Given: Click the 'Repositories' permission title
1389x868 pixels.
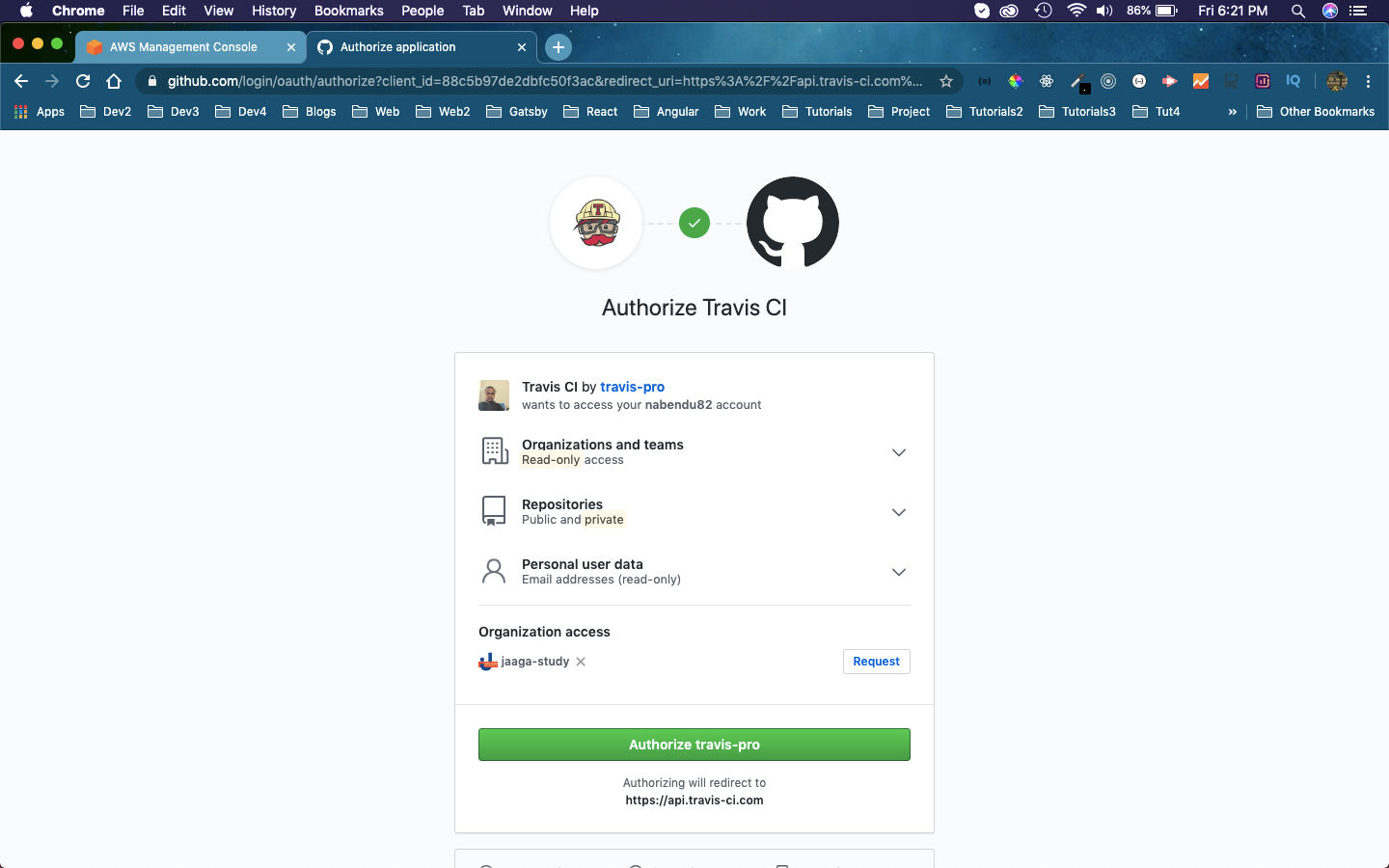Looking at the screenshot, I should click(562, 504).
